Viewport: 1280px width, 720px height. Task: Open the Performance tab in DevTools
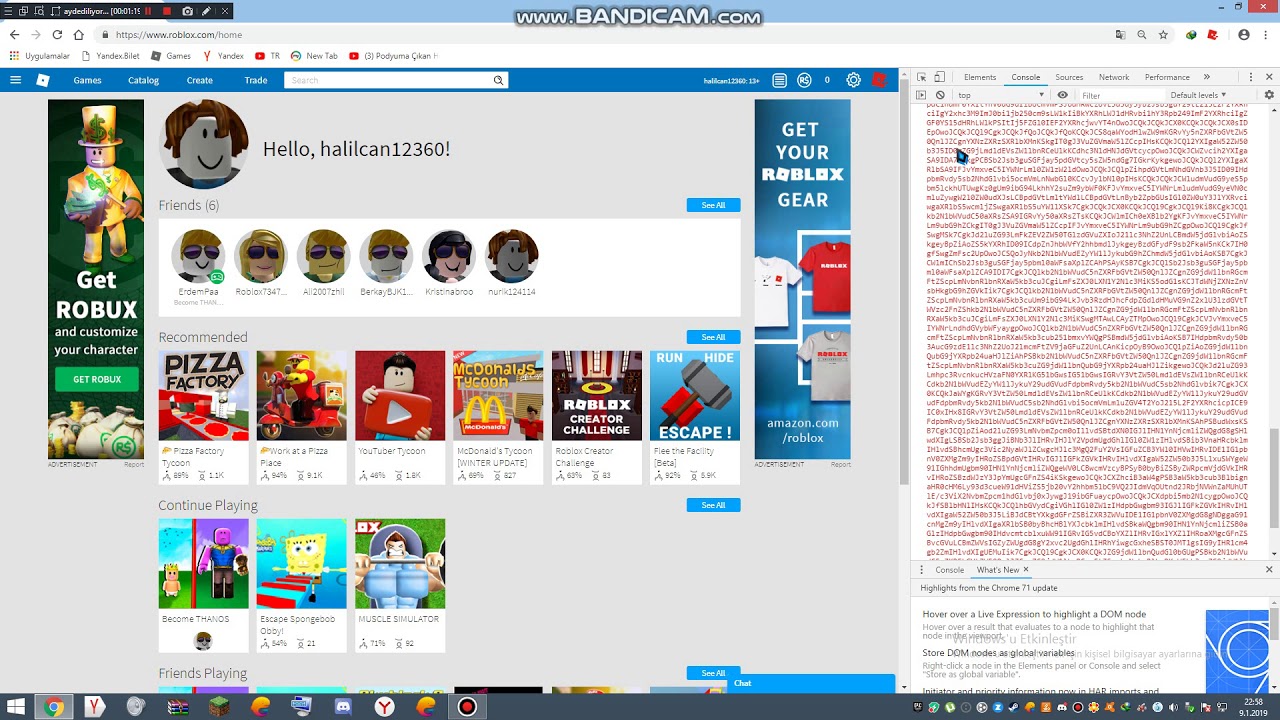1167,77
